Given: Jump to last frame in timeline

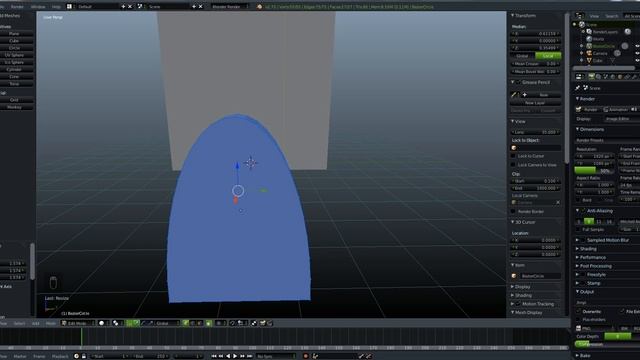Looking at the screenshot, I should 249,356.
